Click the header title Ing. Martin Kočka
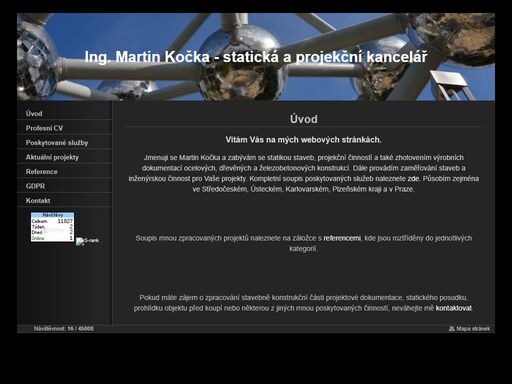The image size is (512, 384). coord(256,57)
